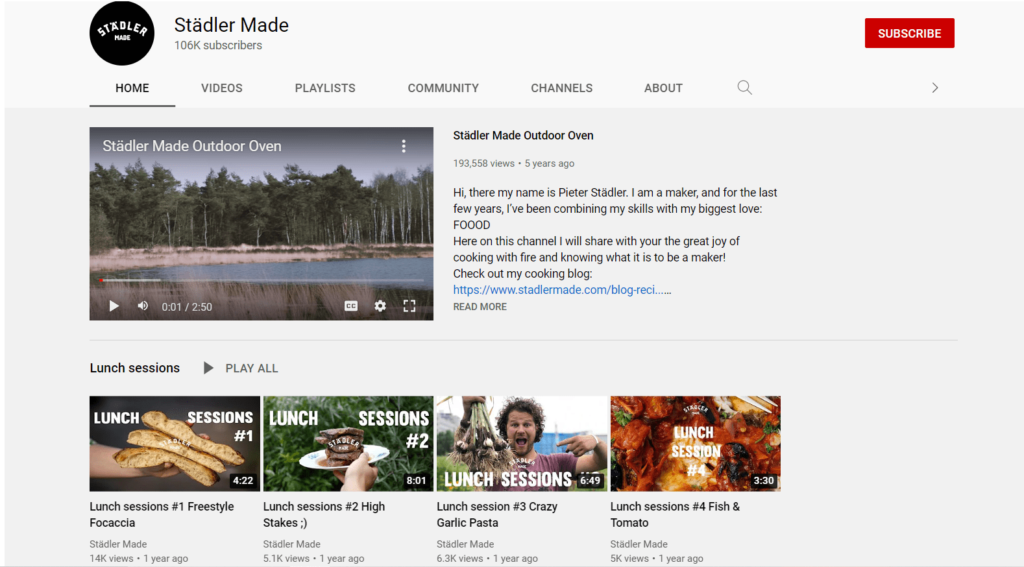1024x567 pixels.
Task: Click the 6.3K views text under Garlic Pasta
Action: coord(460,559)
